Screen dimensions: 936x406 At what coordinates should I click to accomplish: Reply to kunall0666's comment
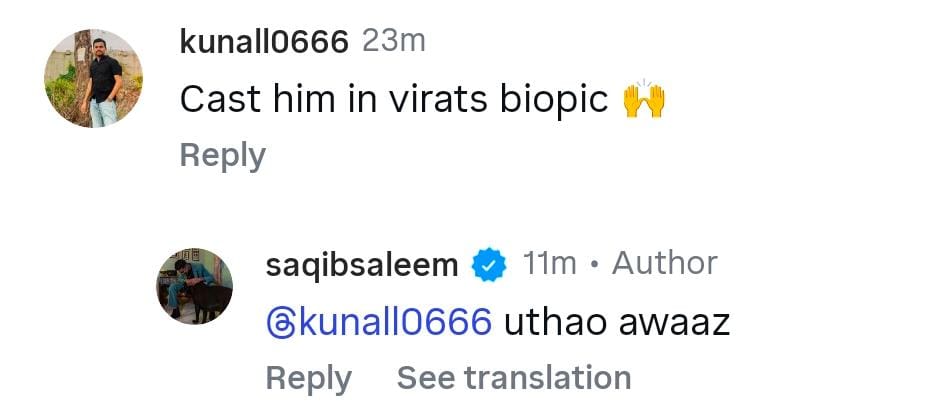tap(222, 155)
